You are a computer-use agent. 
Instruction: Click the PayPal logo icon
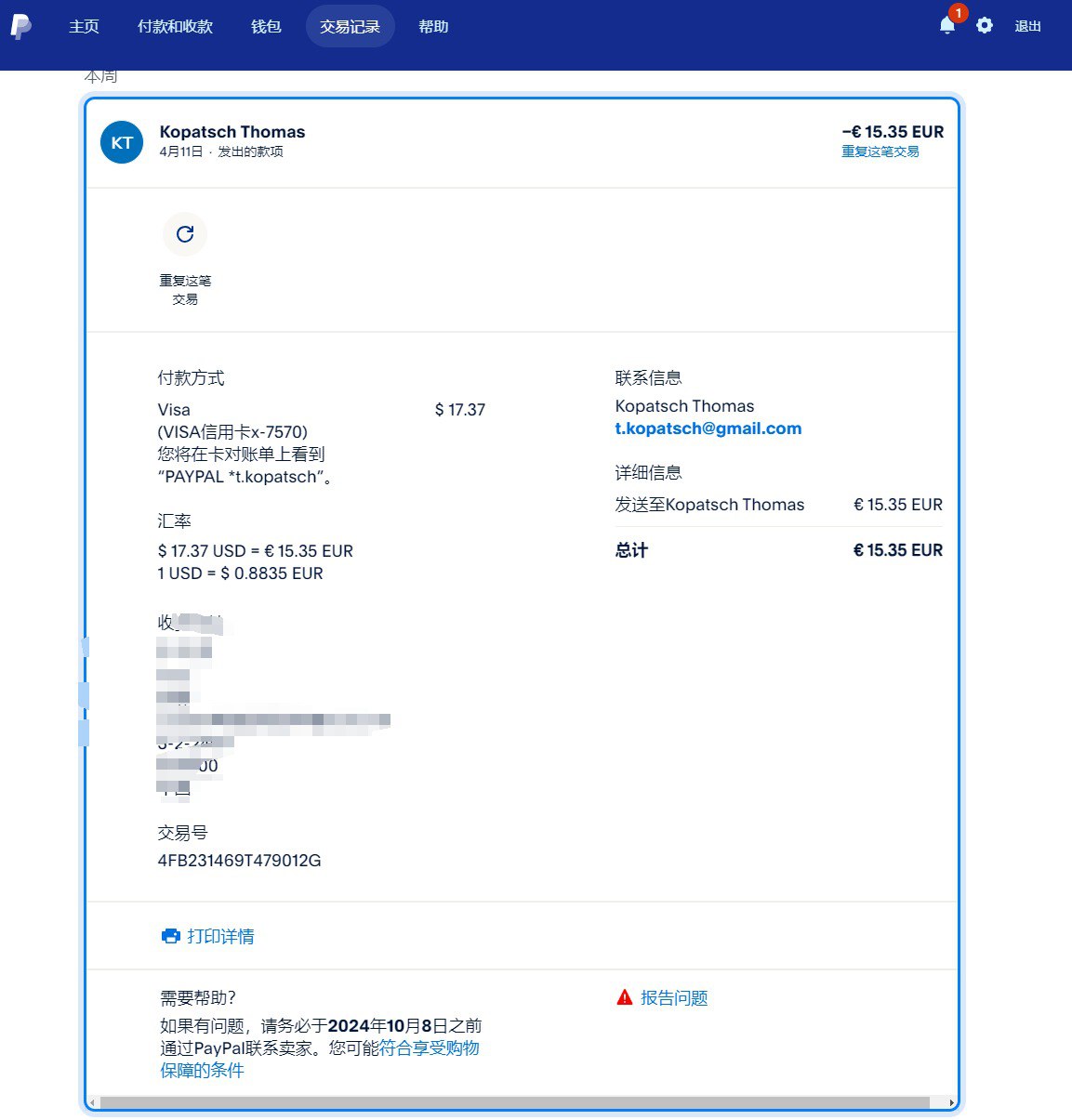coord(20,26)
